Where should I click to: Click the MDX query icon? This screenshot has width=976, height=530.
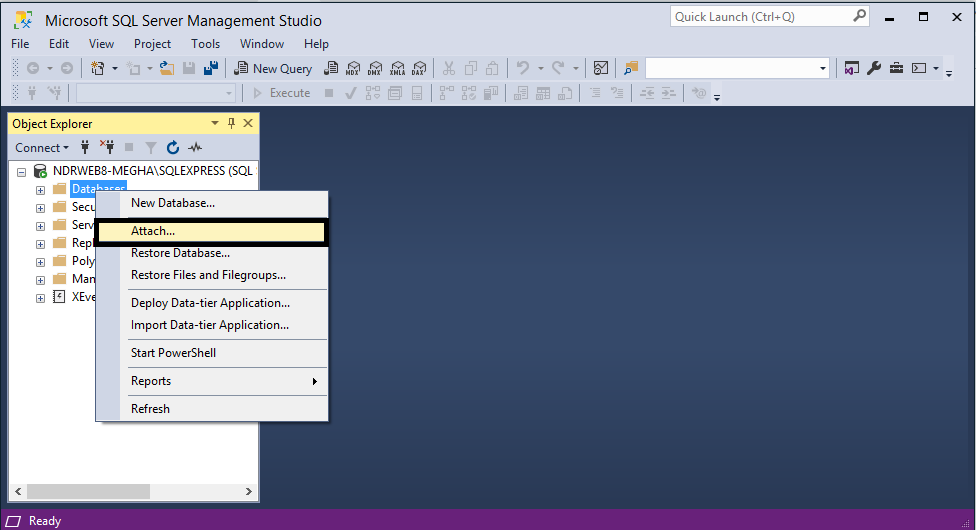click(x=353, y=69)
